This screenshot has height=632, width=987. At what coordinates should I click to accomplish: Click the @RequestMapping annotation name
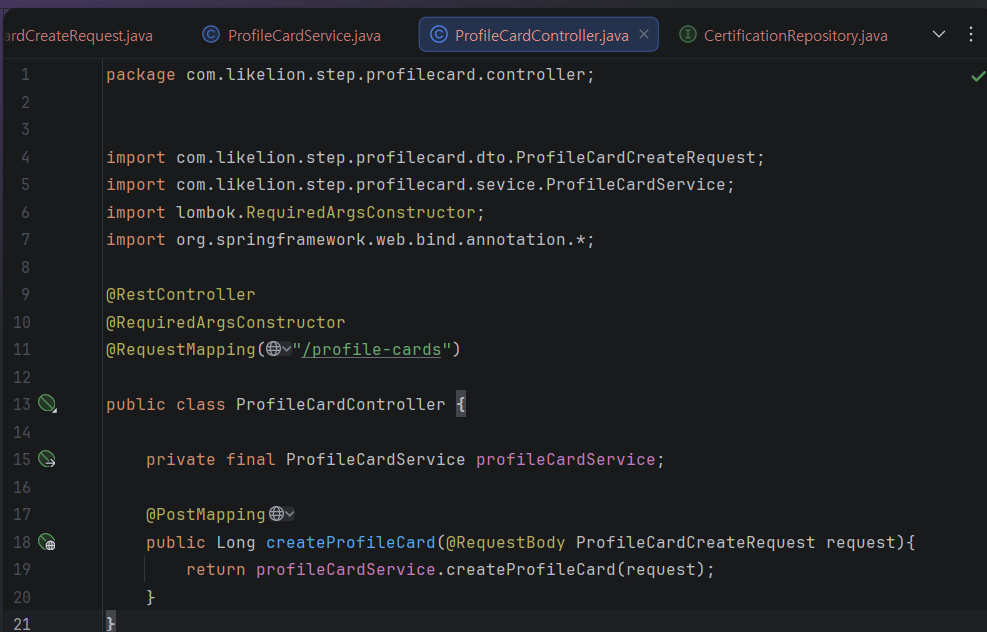click(x=181, y=349)
